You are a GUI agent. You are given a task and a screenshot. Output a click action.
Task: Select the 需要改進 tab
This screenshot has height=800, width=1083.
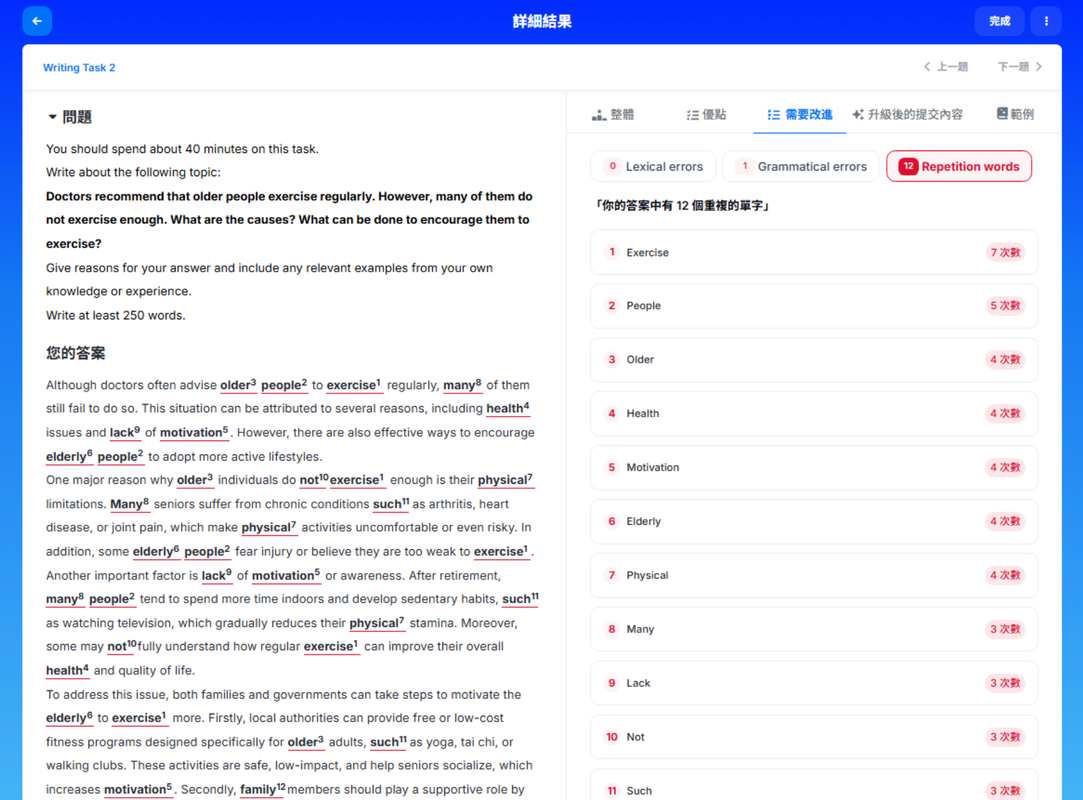(799, 115)
